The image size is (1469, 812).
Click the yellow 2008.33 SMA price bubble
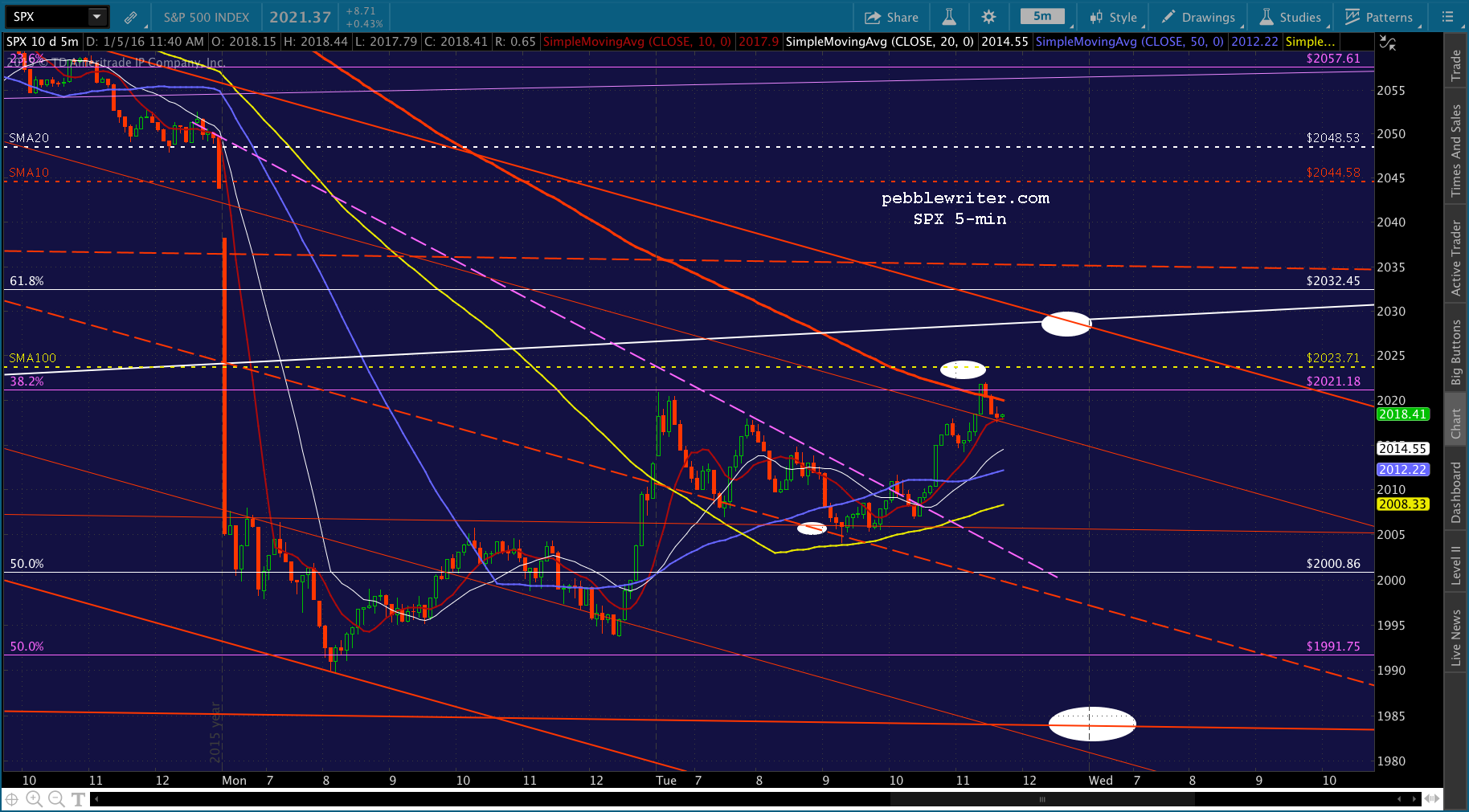coord(1403,504)
